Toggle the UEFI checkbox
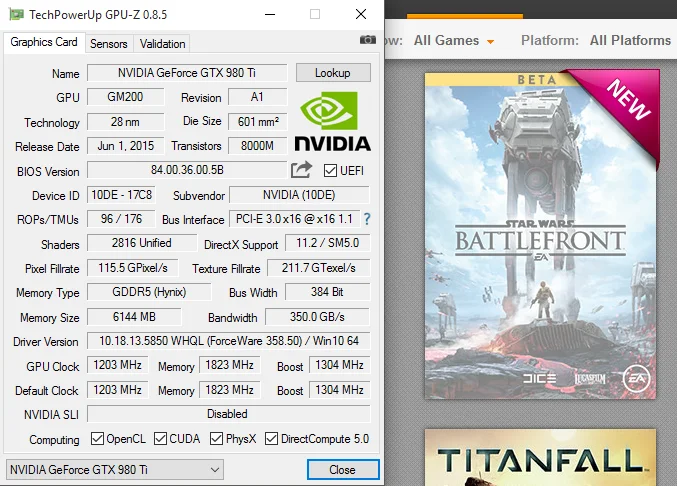 tap(330, 170)
